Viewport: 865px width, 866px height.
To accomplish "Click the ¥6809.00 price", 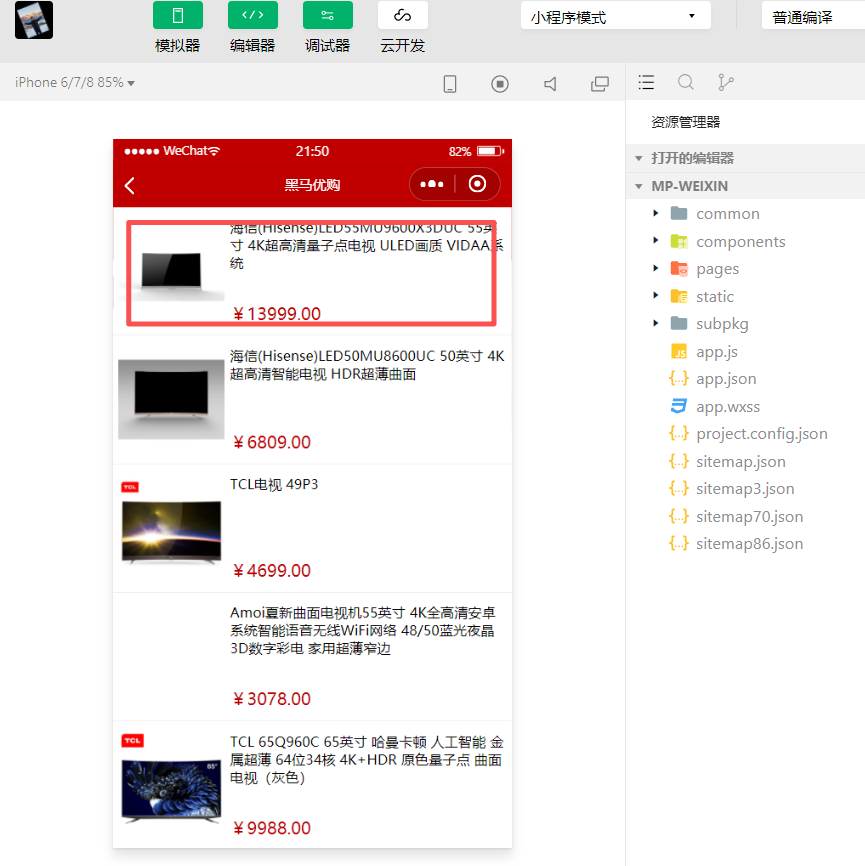I will [272, 442].
